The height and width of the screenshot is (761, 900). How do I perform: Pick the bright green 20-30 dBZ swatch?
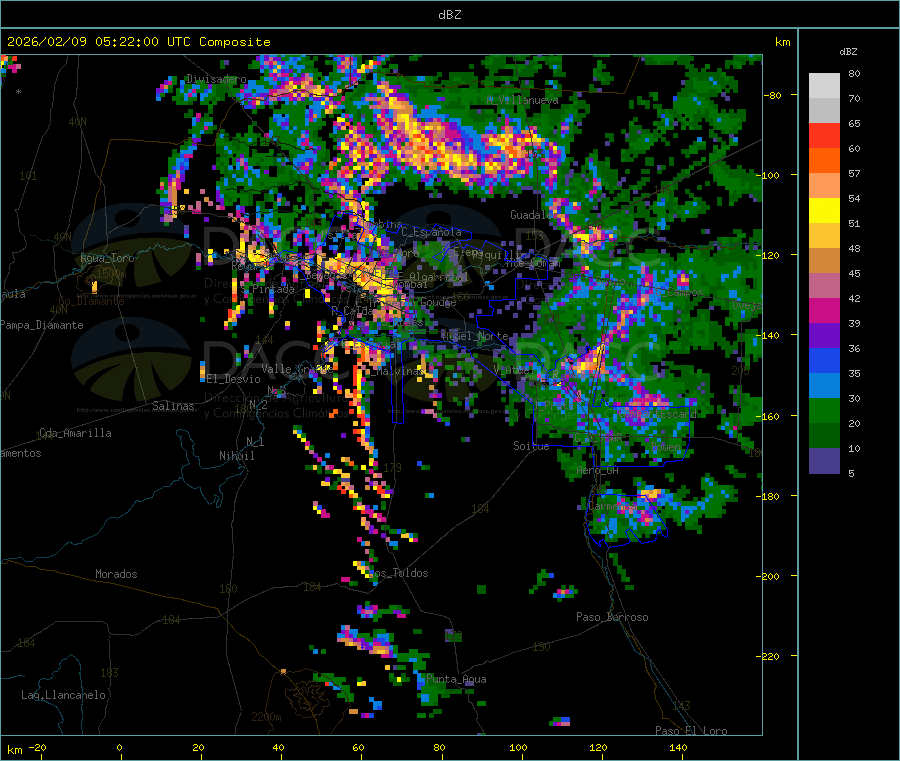click(824, 410)
